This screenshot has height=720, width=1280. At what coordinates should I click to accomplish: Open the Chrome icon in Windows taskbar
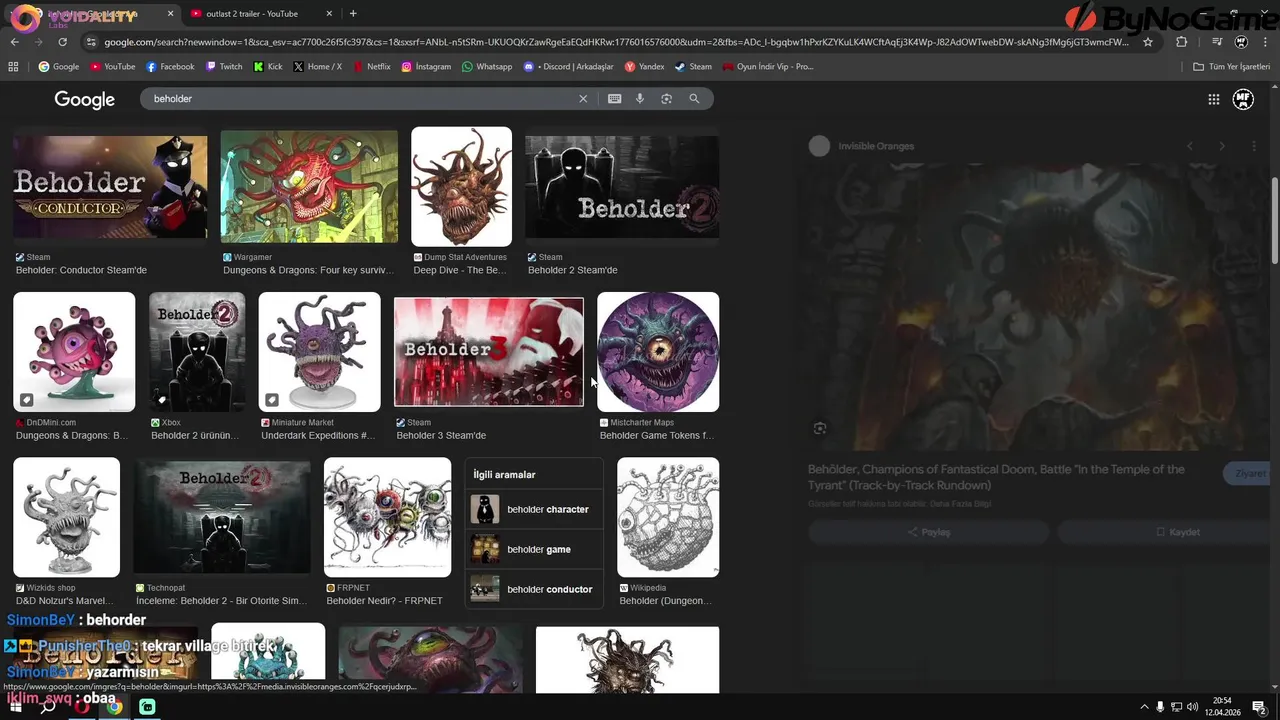(114, 706)
